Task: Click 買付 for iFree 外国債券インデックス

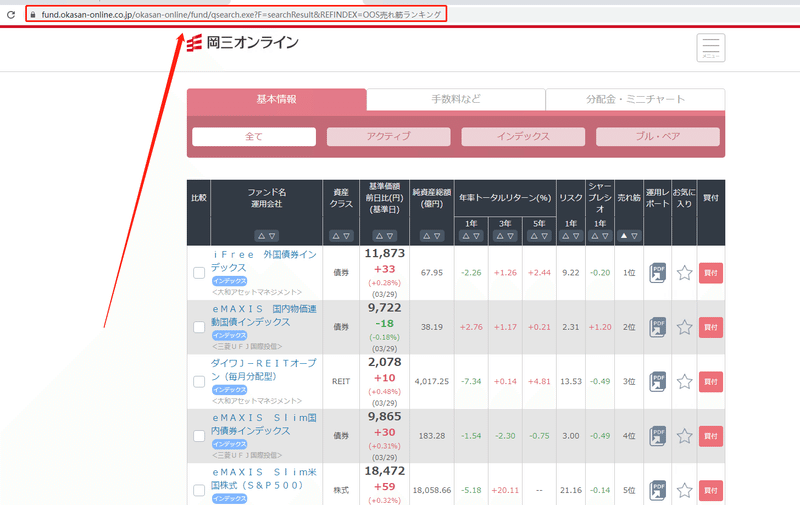Action: 711,273
